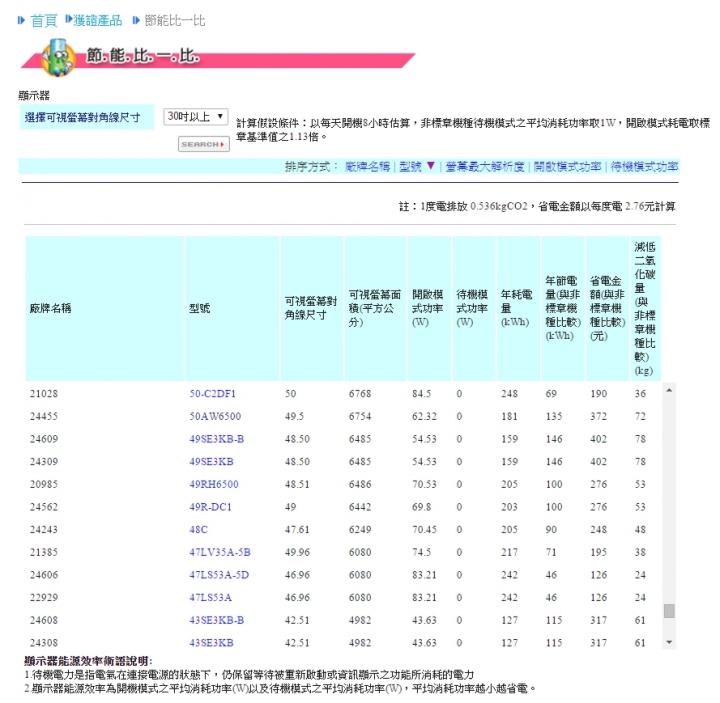This screenshot has width=720, height=703.
Task: Open model 47LS53A-5D link
Action: click(219, 575)
